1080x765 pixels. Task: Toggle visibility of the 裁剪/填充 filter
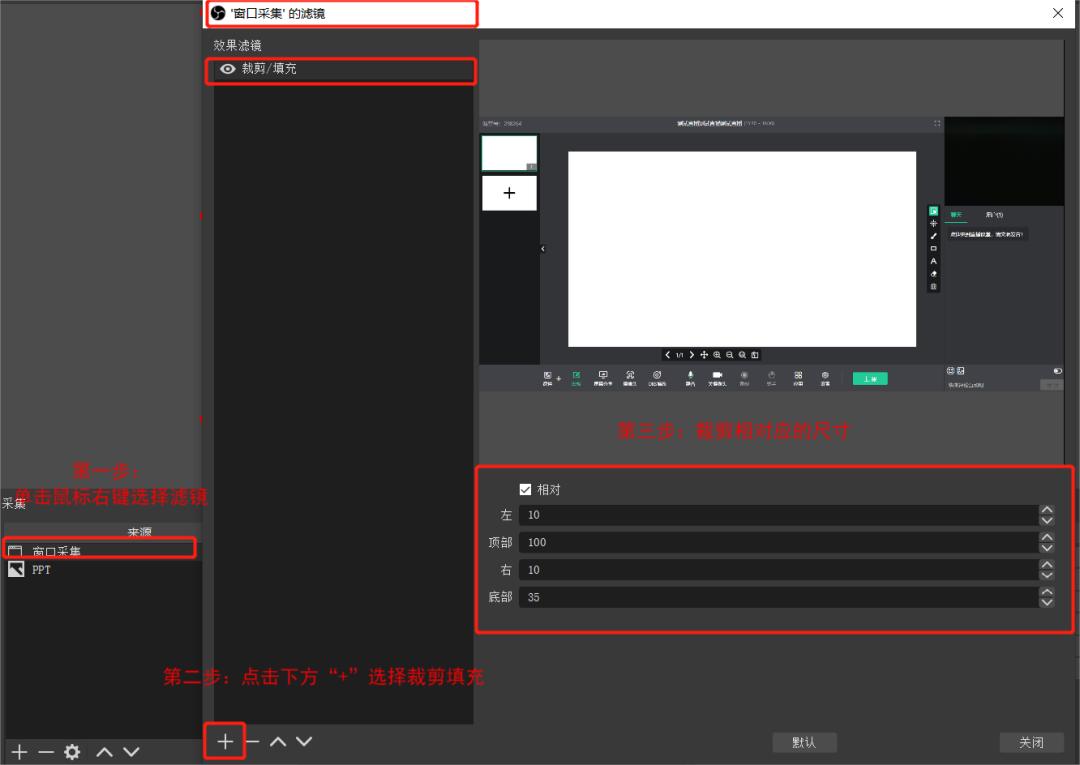[228, 69]
